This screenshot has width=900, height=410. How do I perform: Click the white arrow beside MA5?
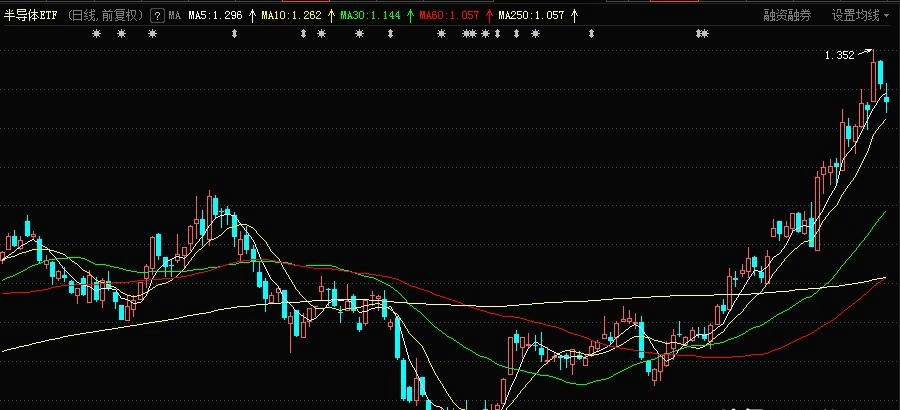pos(252,16)
